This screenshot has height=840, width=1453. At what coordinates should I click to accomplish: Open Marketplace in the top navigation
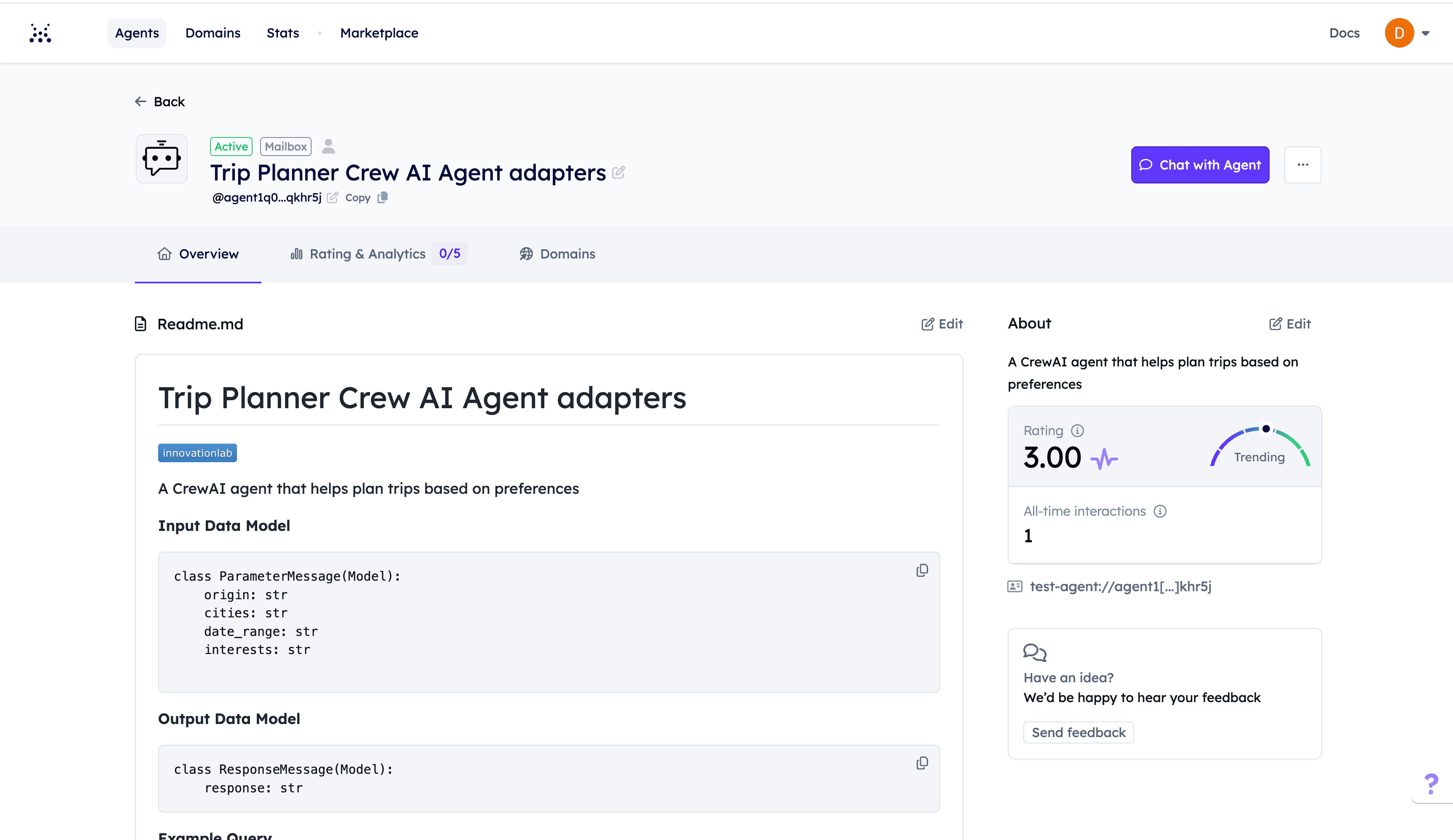tap(379, 33)
